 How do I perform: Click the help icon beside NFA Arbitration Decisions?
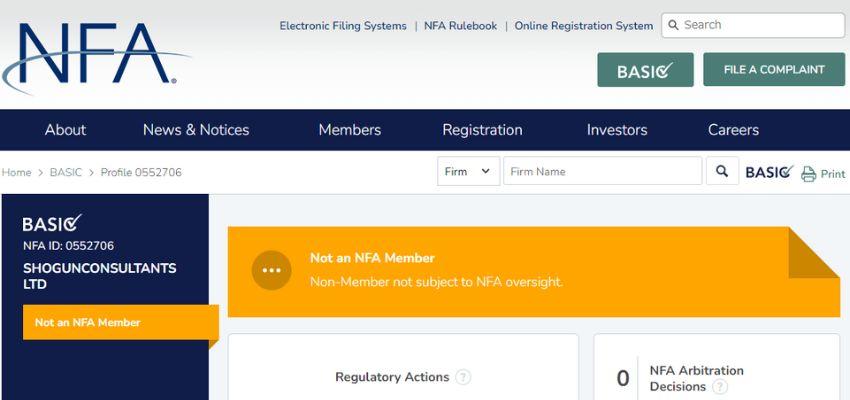tap(719, 387)
